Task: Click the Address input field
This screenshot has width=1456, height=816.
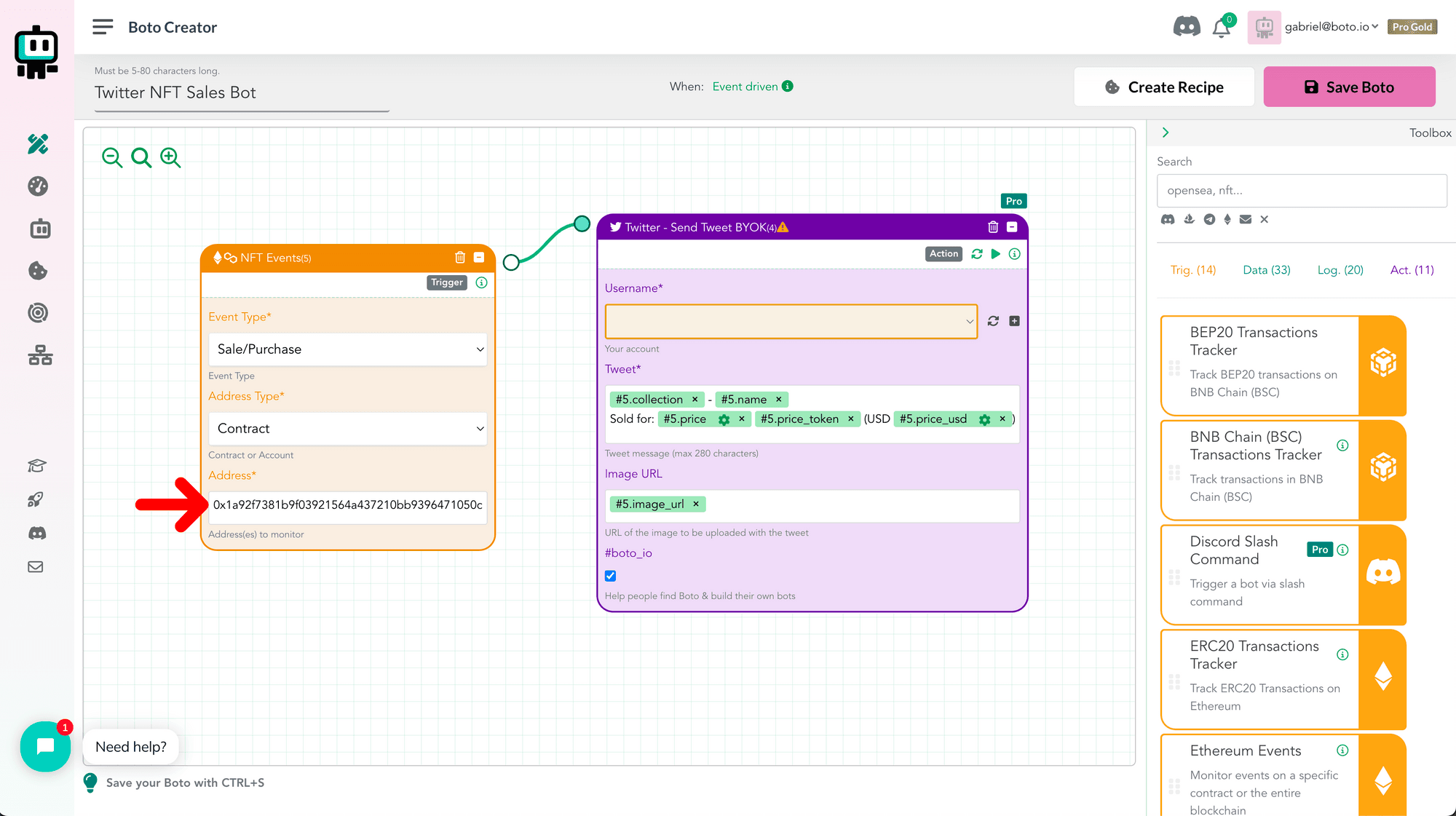Action: tap(347, 504)
